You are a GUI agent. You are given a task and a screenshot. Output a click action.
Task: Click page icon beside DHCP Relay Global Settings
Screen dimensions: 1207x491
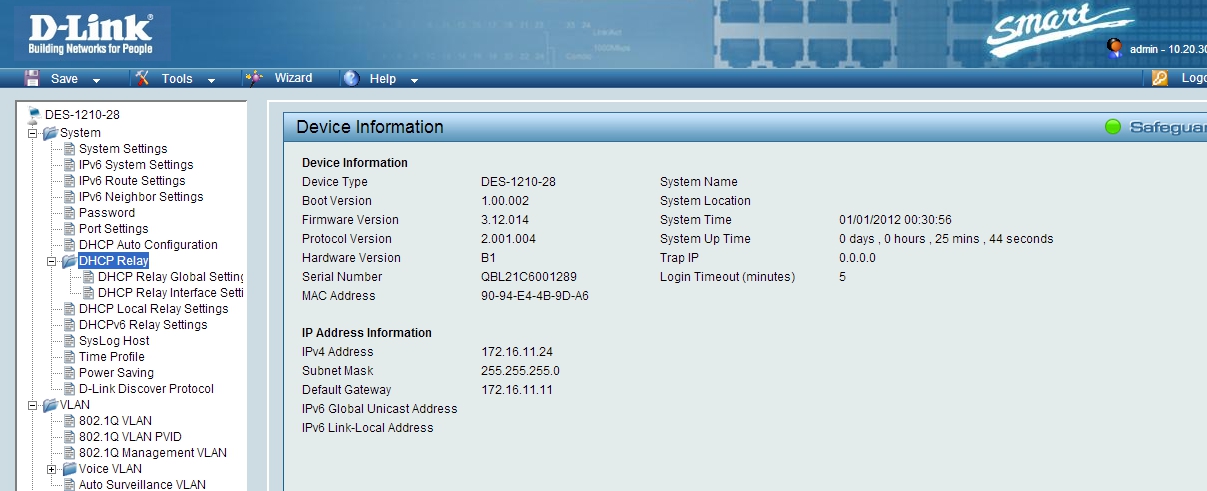pyautogui.click(x=89, y=276)
